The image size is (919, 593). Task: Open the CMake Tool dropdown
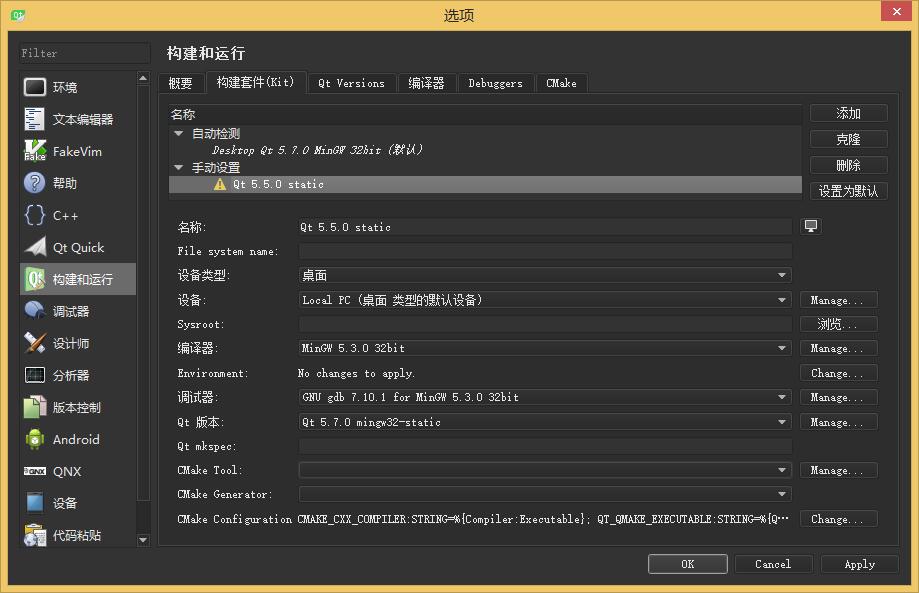click(545, 470)
